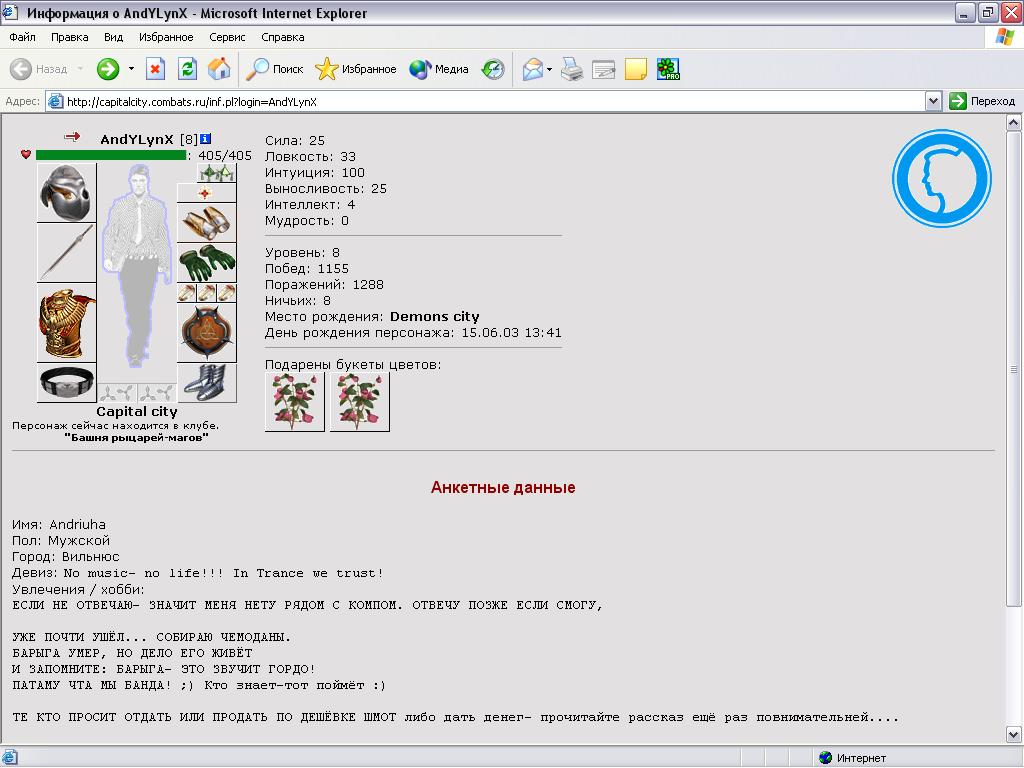The image size is (1024, 768).
Task: Click the ICQ Pro flower toolbar icon
Action: (668, 69)
